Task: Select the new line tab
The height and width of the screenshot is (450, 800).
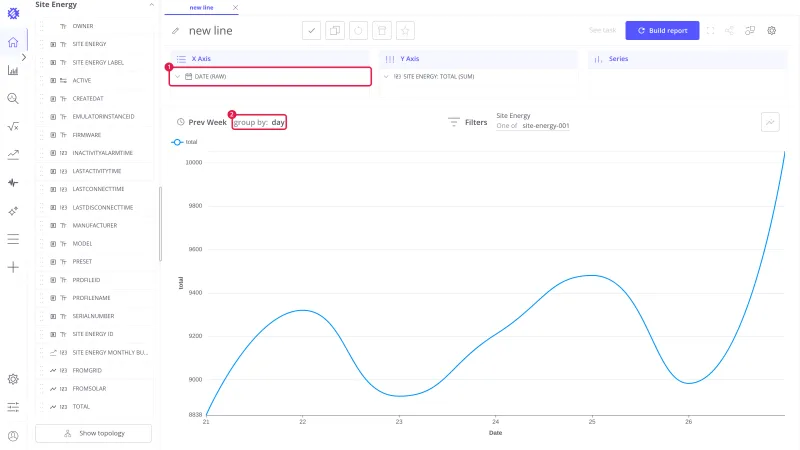Action: coord(202,8)
